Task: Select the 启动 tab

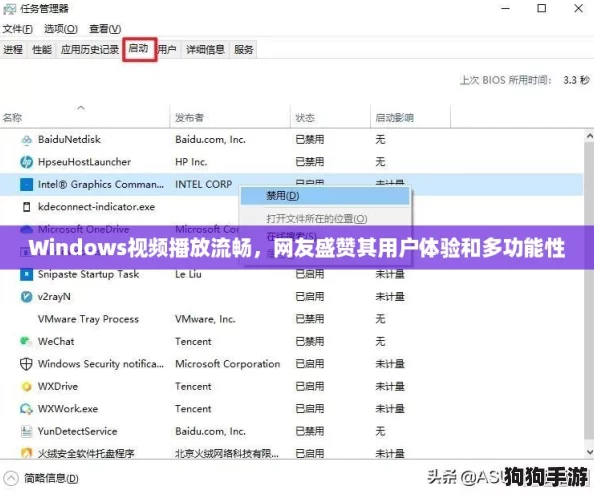Action: tap(139, 48)
